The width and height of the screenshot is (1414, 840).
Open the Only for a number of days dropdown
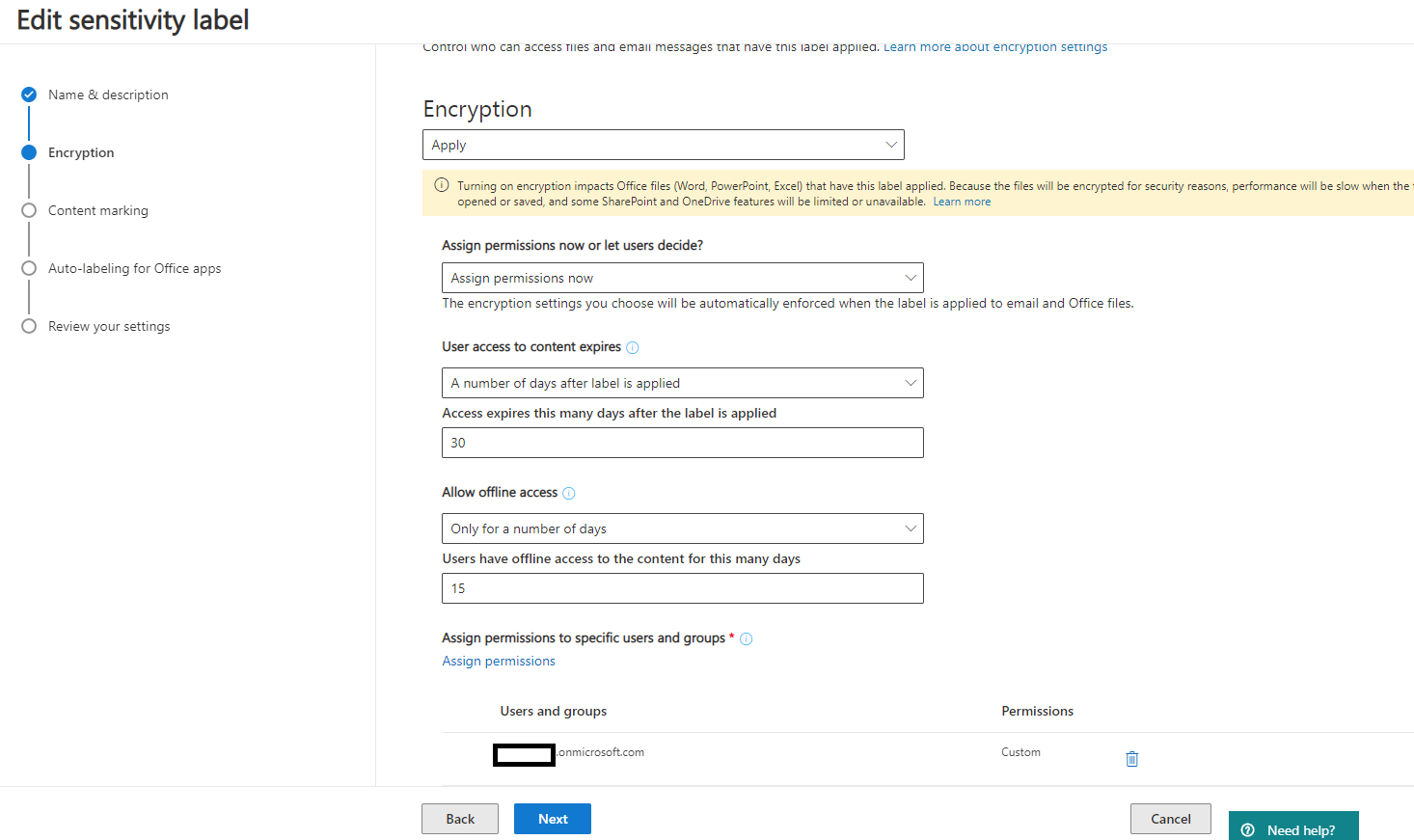coord(683,528)
